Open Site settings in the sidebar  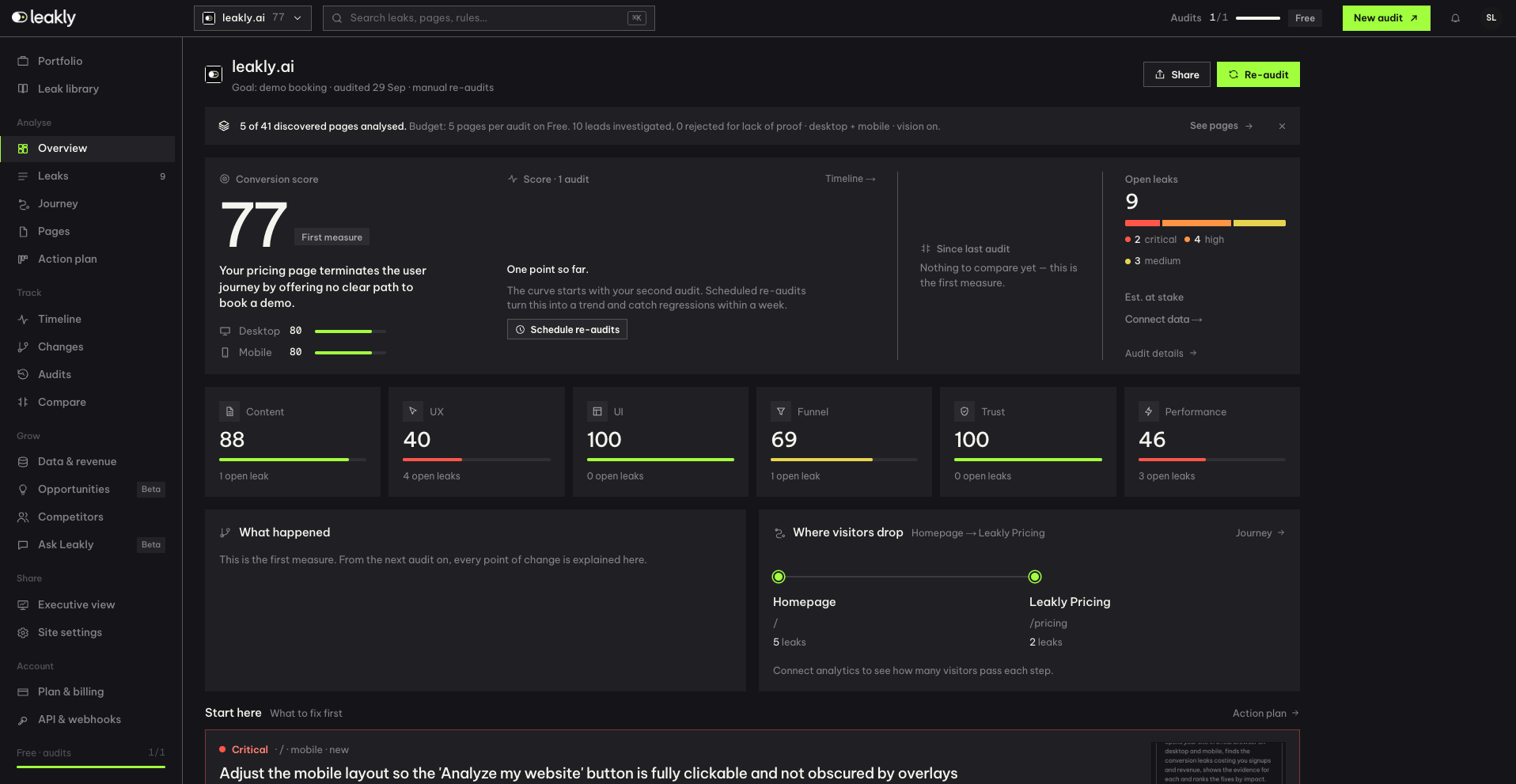[x=88, y=632]
